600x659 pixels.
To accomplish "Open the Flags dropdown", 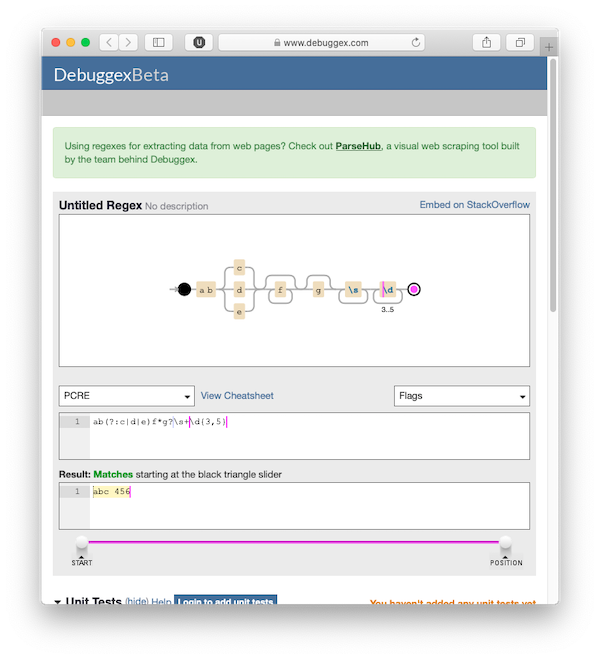I will point(461,396).
